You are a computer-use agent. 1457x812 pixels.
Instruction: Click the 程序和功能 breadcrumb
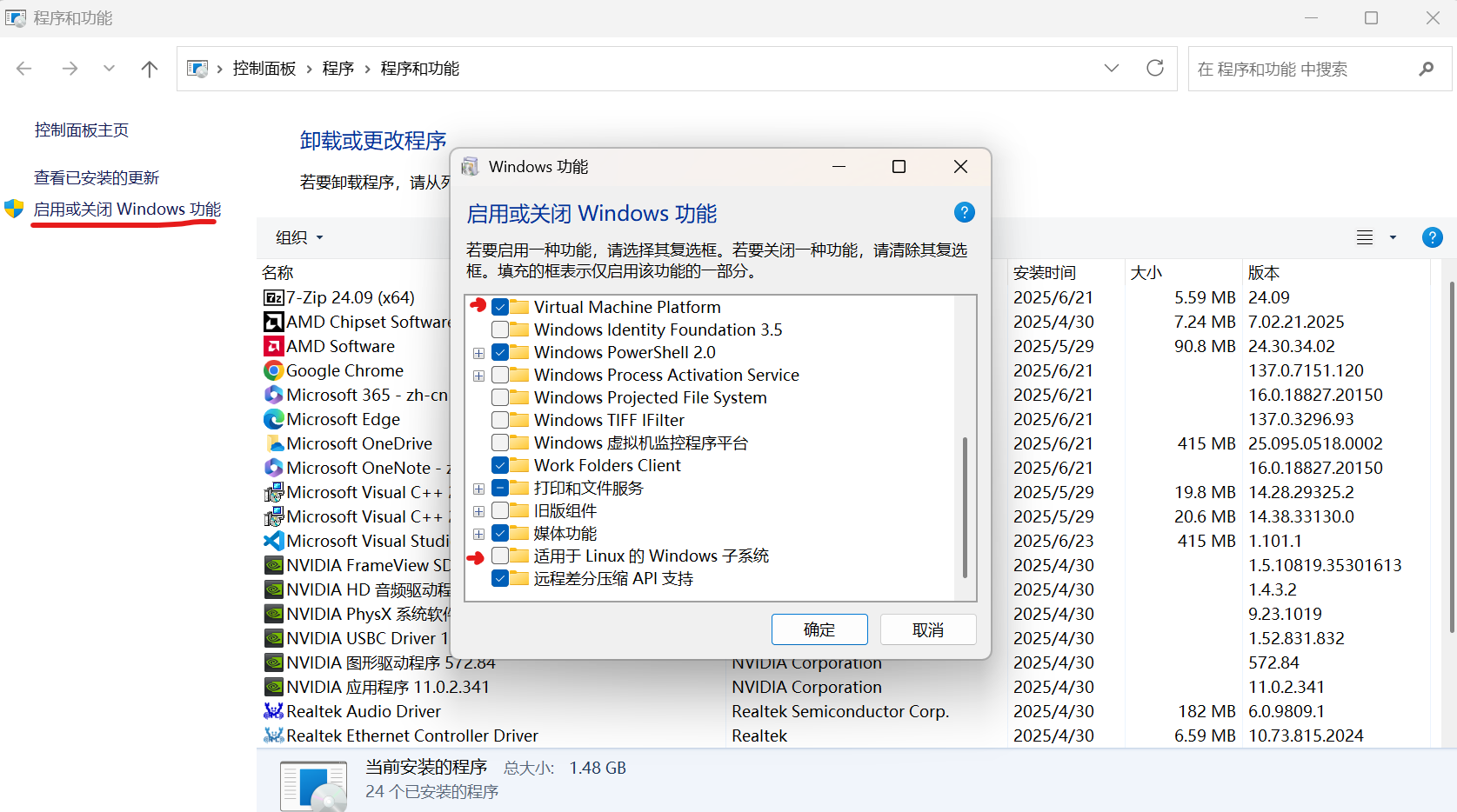[x=419, y=69]
